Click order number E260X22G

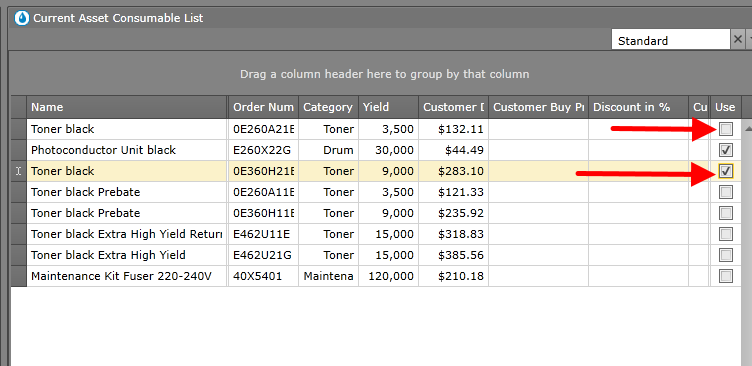[x=263, y=150]
